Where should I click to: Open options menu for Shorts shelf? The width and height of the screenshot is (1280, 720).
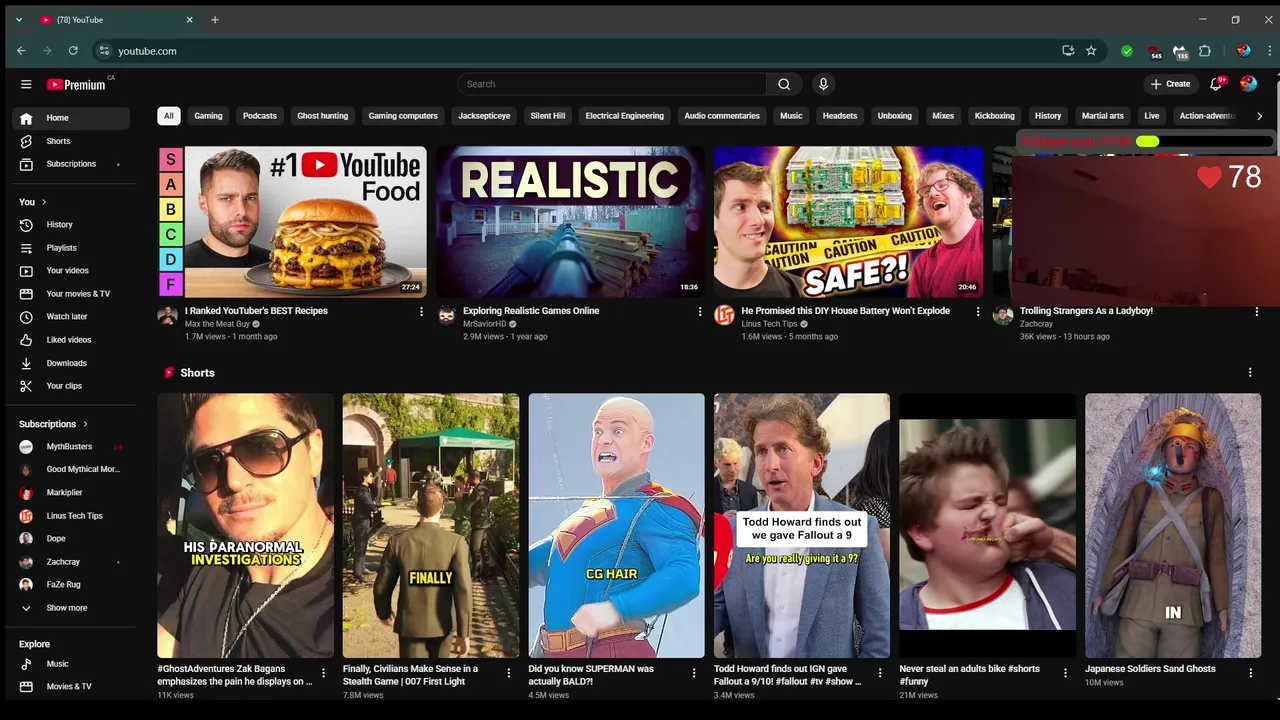(1250, 373)
